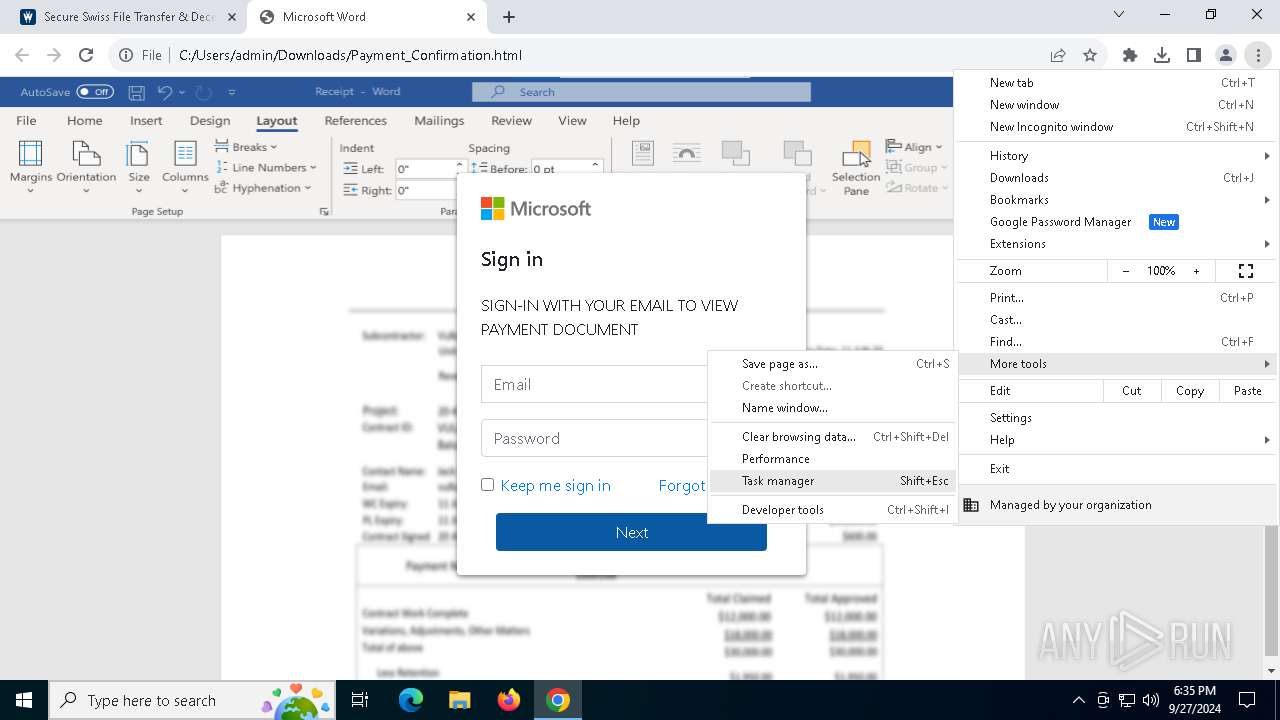Click the fullscreen icon in Zoom row
Image resolution: width=1280 pixels, height=720 pixels.
pyautogui.click(x=1246, y=271)
